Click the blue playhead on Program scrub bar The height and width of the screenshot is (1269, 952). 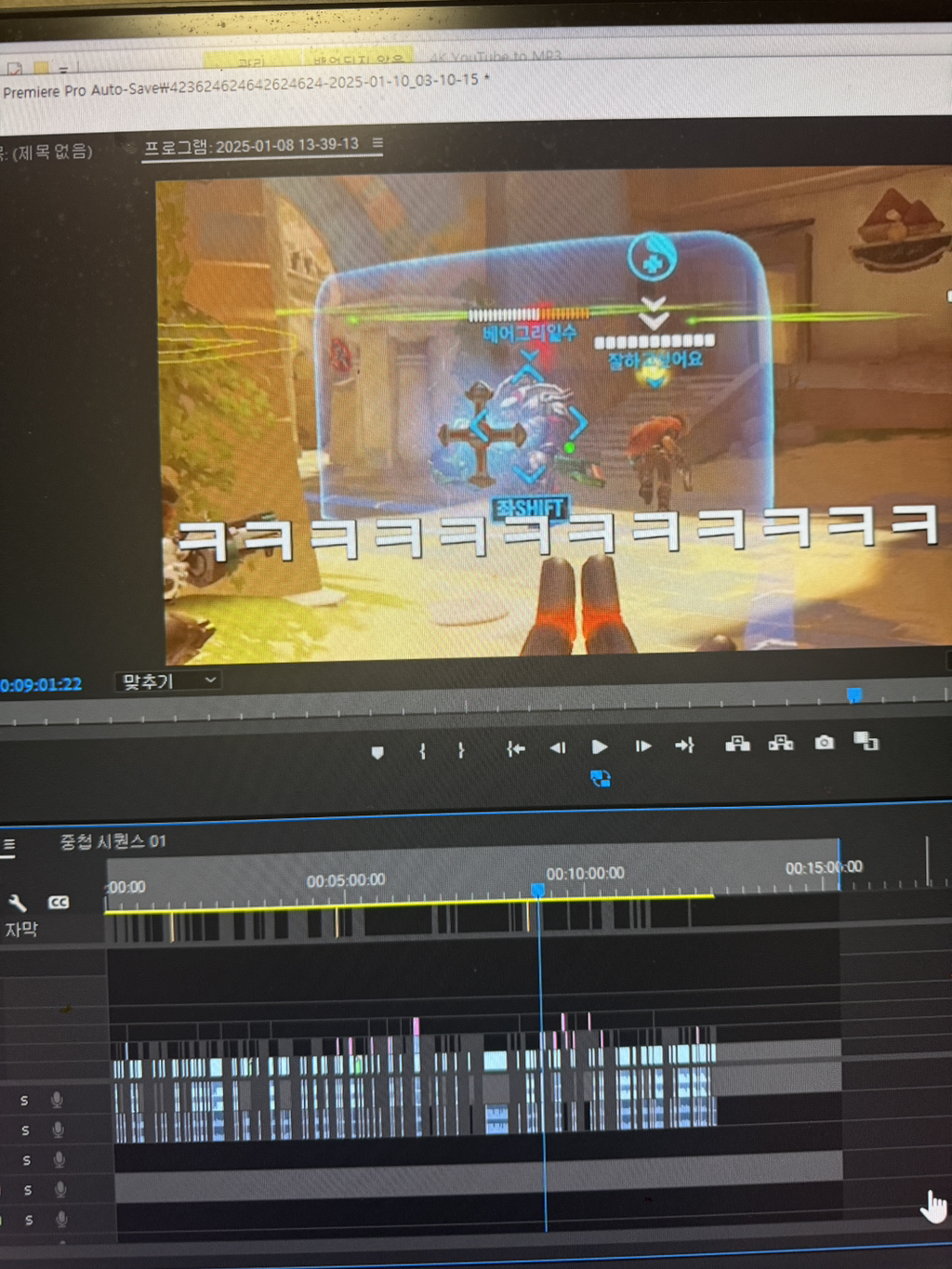pos(854,694)
